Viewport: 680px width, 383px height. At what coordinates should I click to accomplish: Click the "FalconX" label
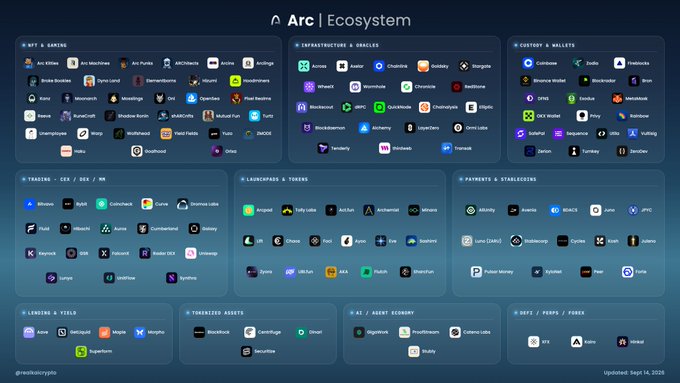pos(120,253)
